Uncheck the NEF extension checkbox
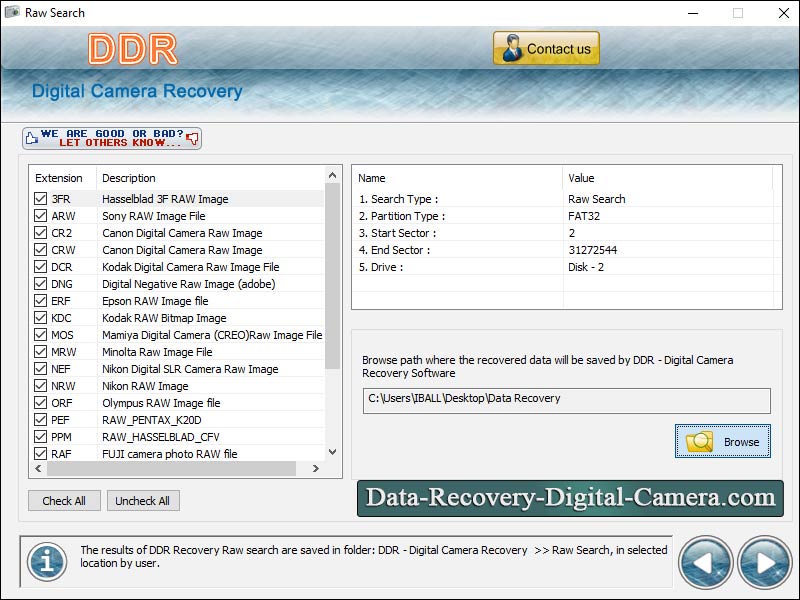Viewport: 800px width, 600px height. pos(40,368)
